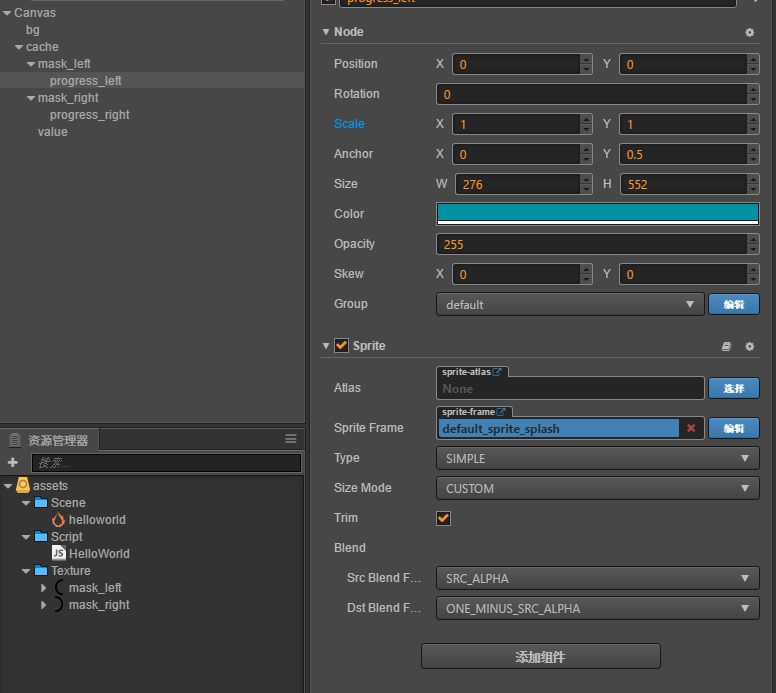This screenshot has height=693, width=776.
Task: Click the Script folder icon
Action: [x=41, y=537]
